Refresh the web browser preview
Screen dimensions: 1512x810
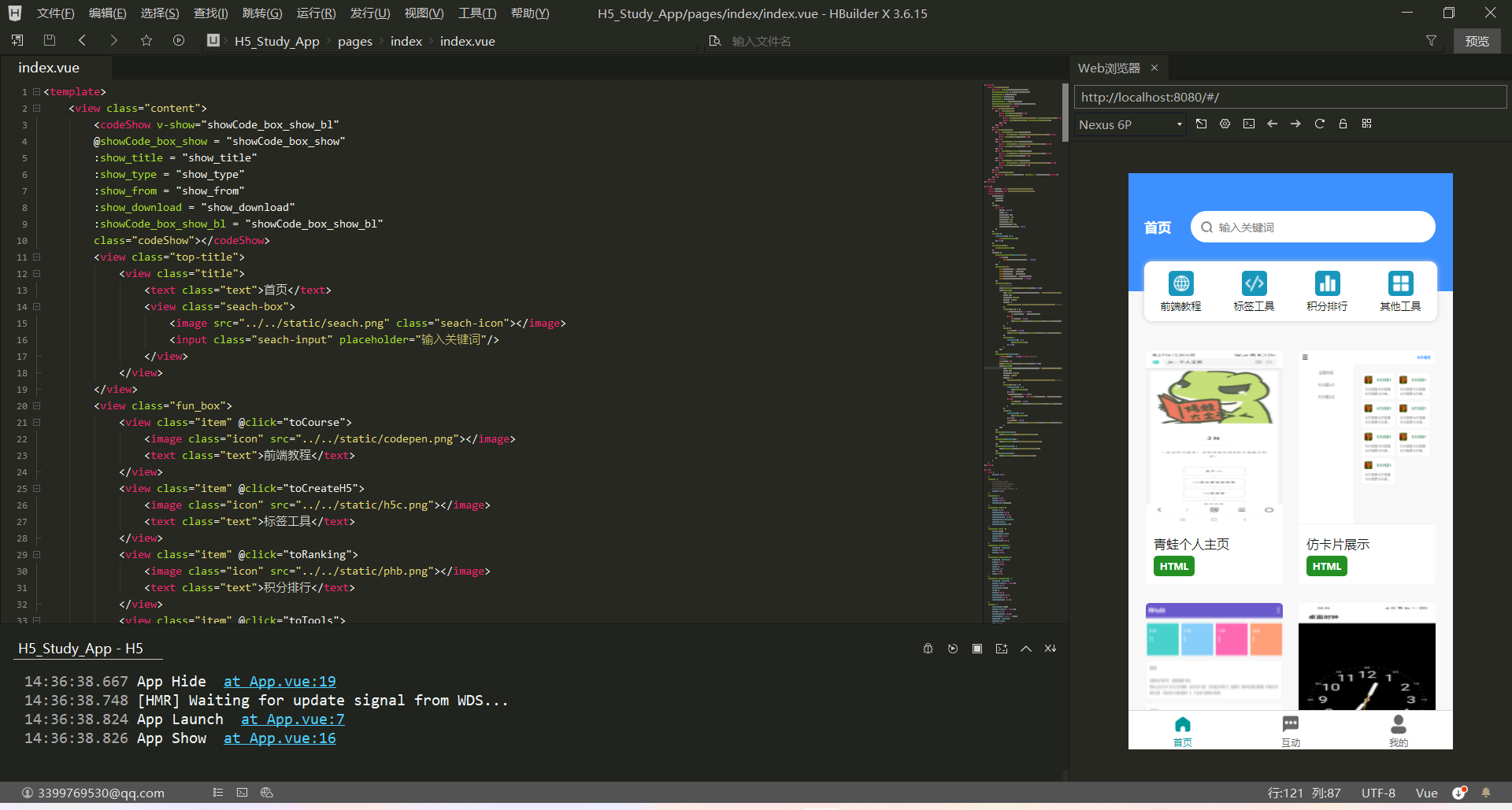click(x=1320, y=124)
